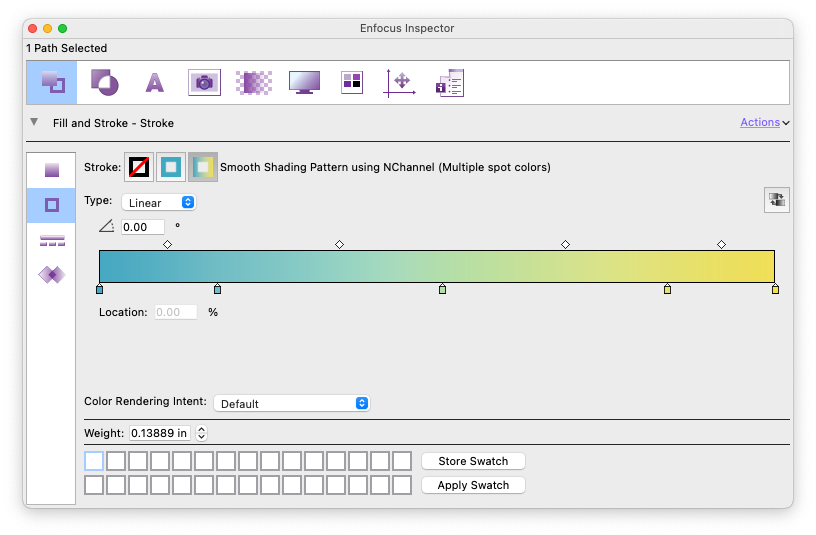
Task: Open the Summary document info icon
Action: pos(450,83)
